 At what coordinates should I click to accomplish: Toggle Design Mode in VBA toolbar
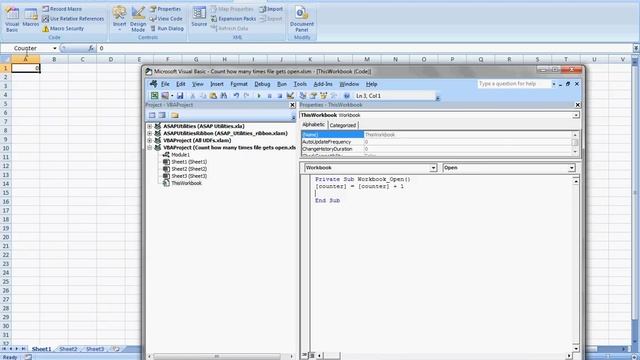click(x=290, y=96)
